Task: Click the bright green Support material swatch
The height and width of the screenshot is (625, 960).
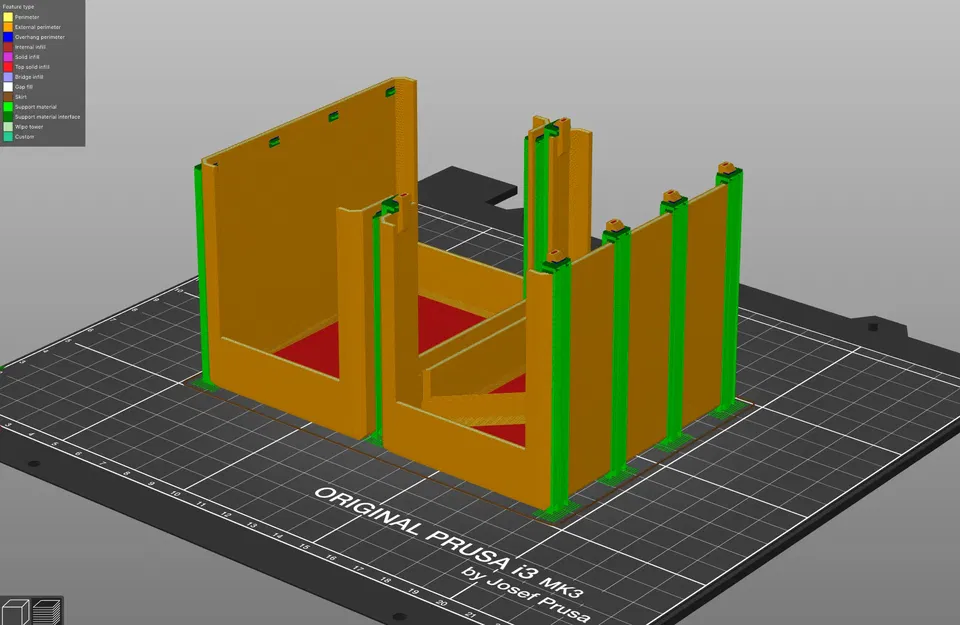Action: [8, 107]
